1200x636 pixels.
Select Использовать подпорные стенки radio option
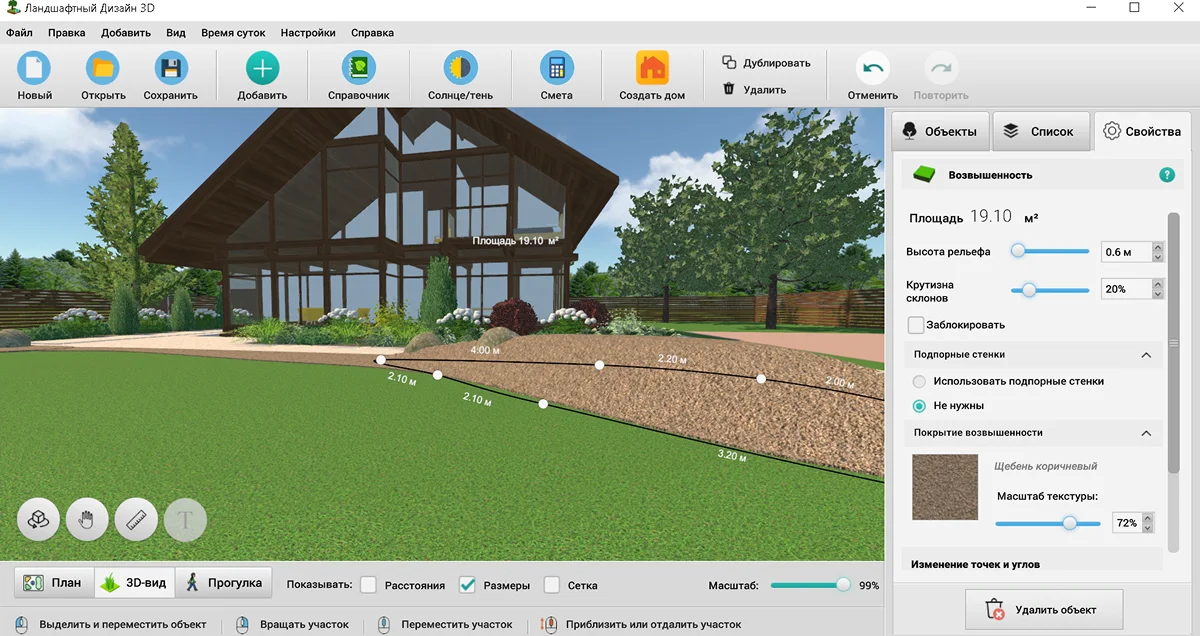click(919, 381)
